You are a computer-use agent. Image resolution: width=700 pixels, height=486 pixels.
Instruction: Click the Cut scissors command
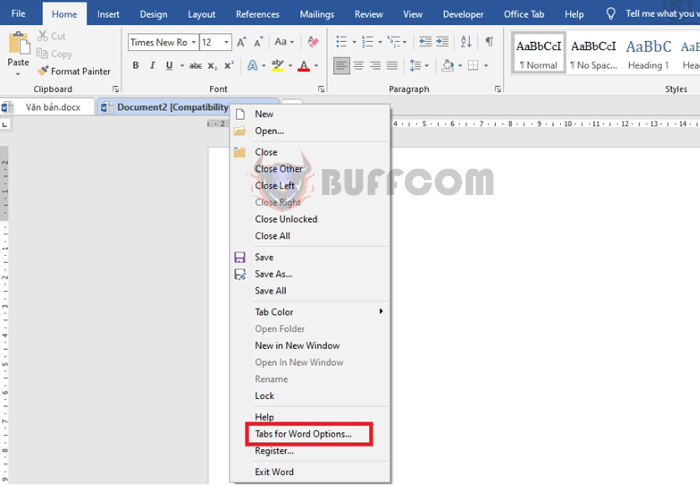point(52,36)
